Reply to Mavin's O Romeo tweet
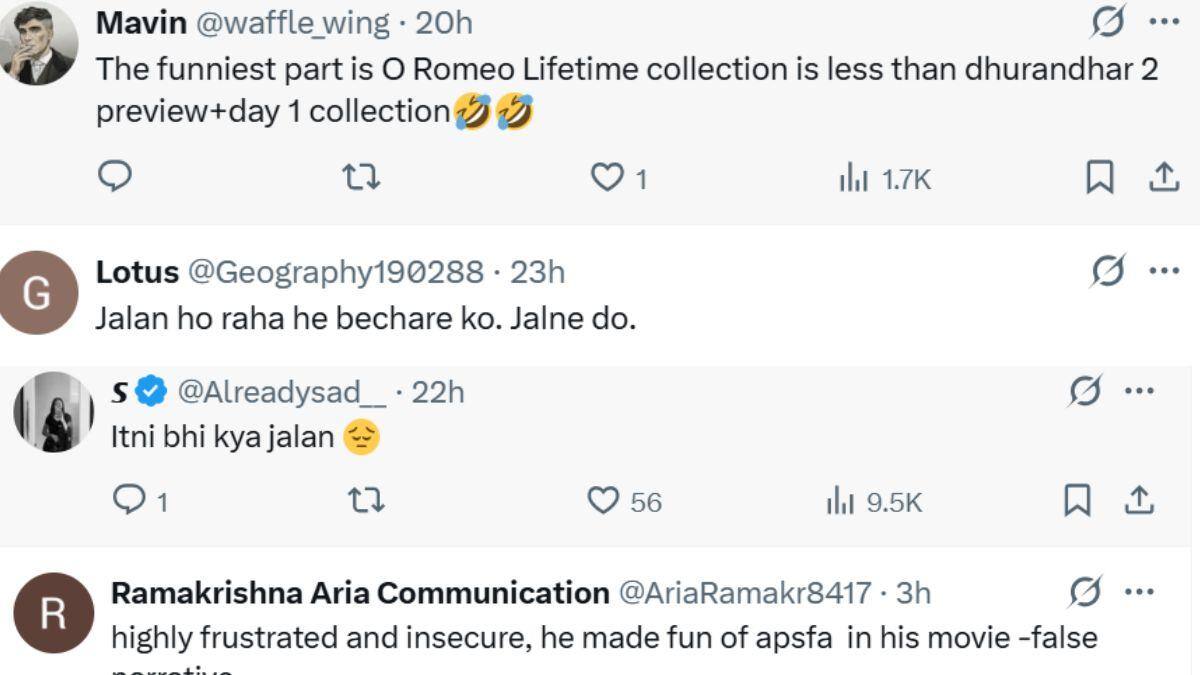Viewport: 1200px width, 675px height. tap(115, 177)
